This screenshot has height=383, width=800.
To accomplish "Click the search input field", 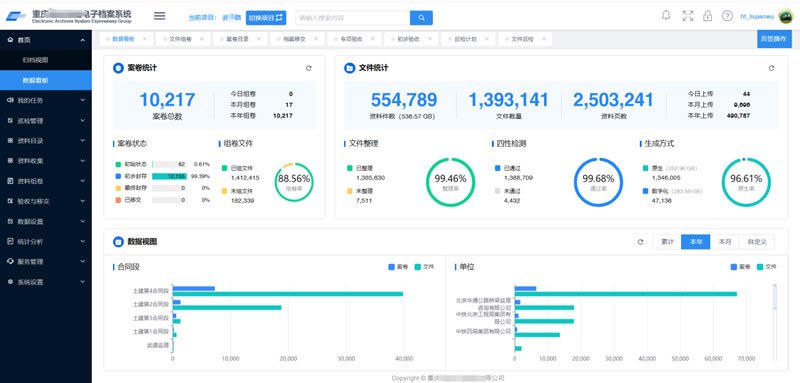I will pos(353,18).
